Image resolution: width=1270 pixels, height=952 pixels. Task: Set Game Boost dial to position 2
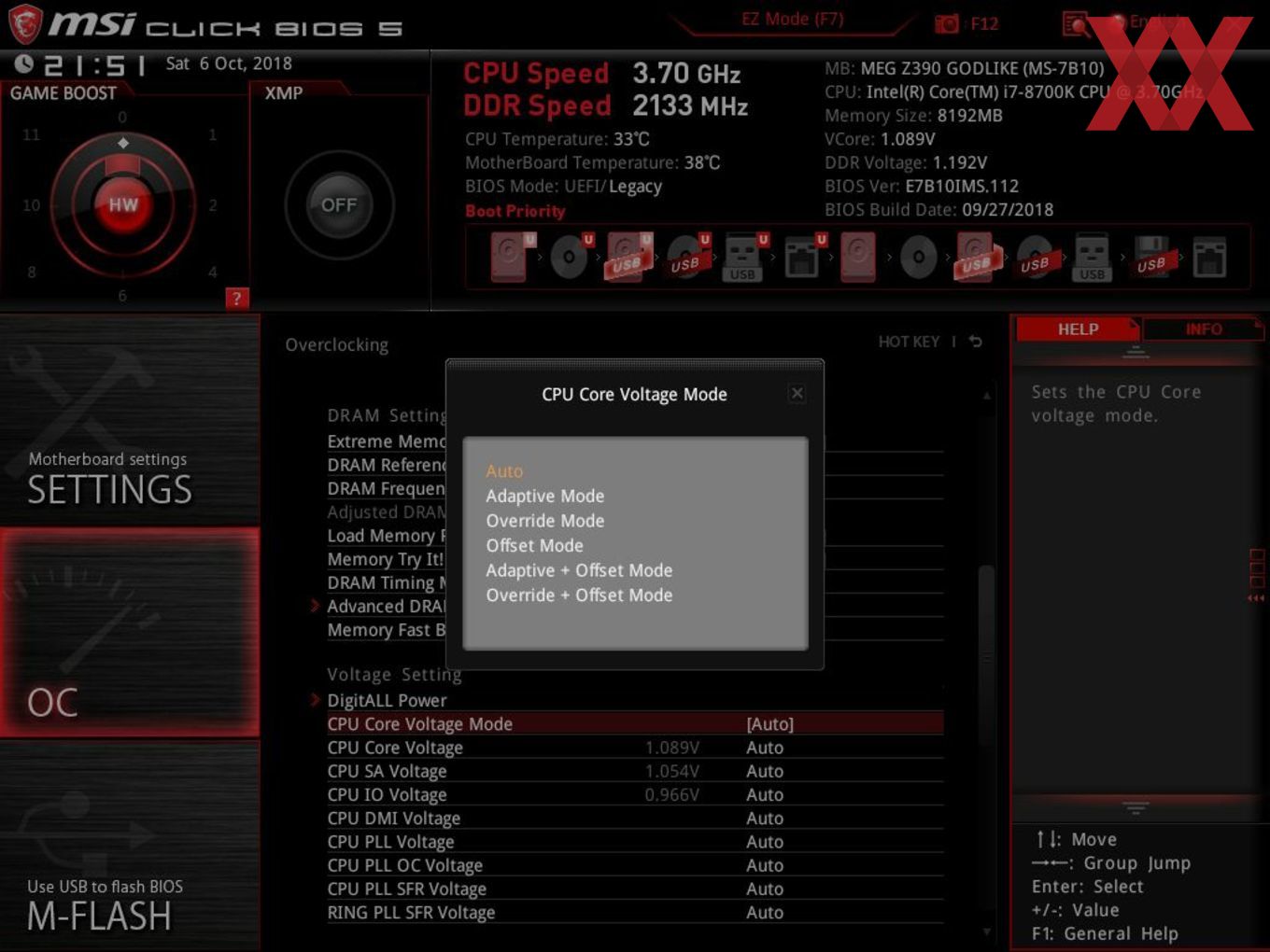click(213, 205)
